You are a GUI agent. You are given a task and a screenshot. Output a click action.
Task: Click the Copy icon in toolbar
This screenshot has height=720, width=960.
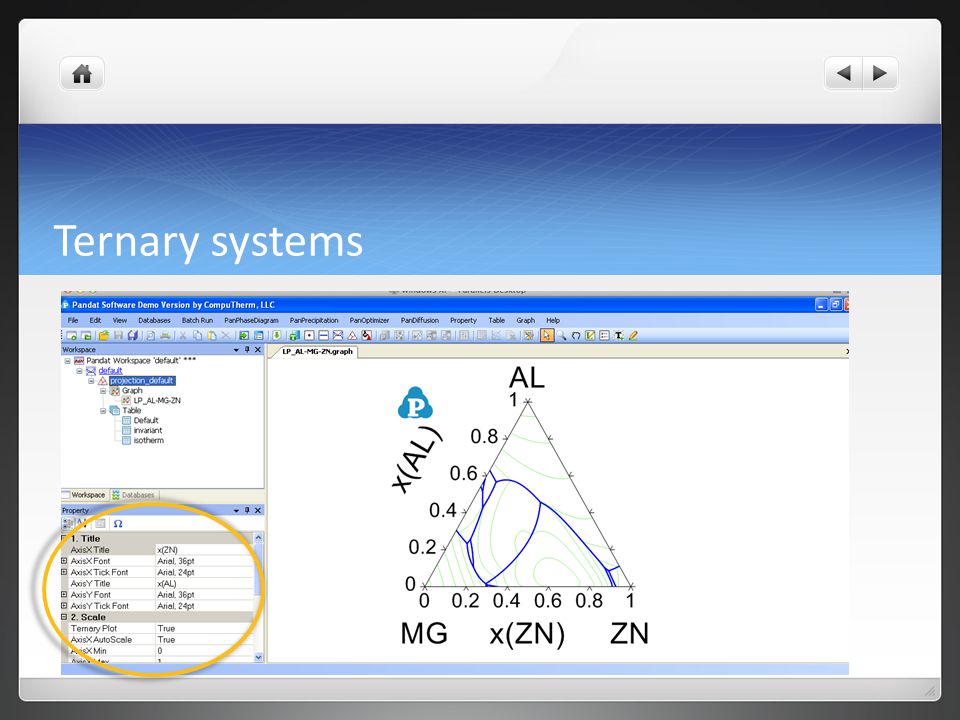click(x=197, y=336)
